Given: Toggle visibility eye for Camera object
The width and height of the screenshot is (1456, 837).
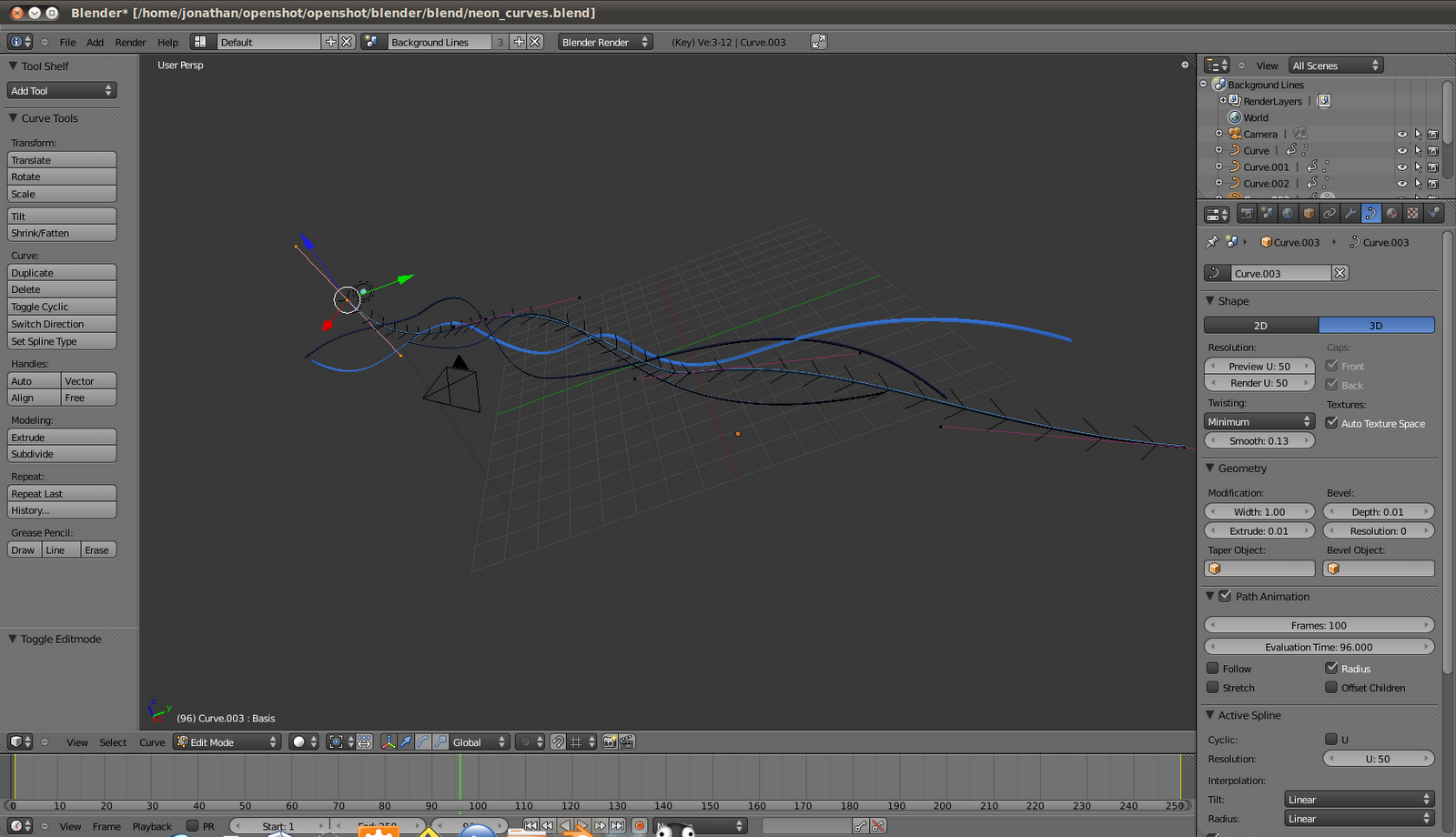Looking at the screenshot, I should coord(1401,135).
